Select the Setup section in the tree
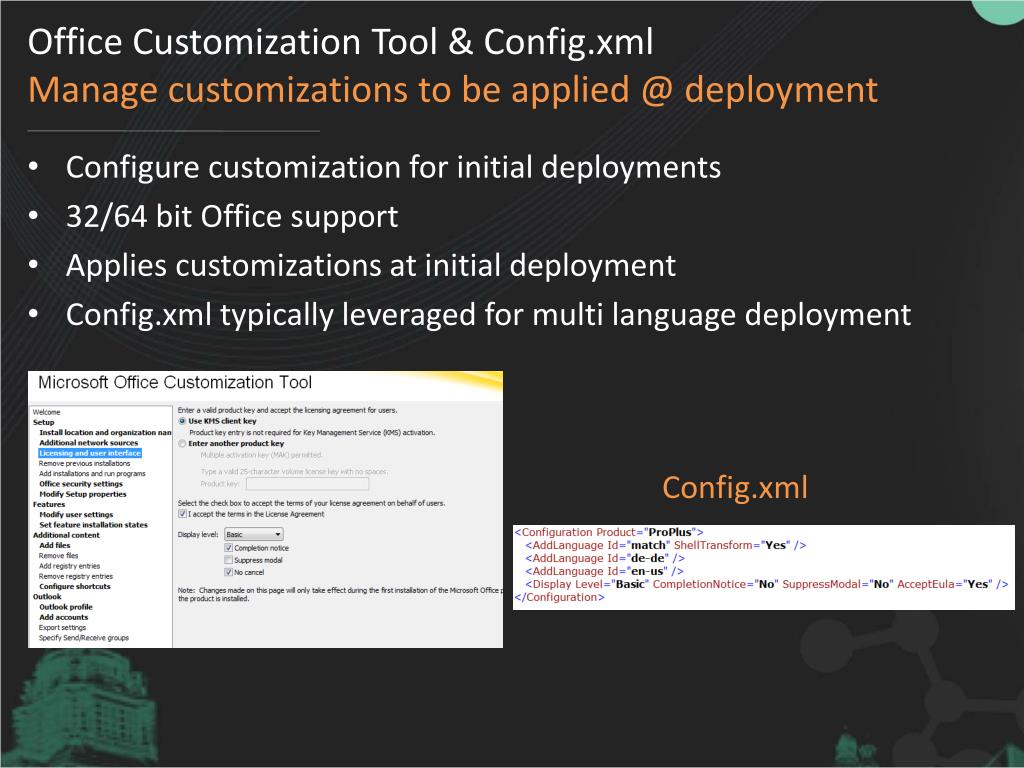 click(44, 423)
